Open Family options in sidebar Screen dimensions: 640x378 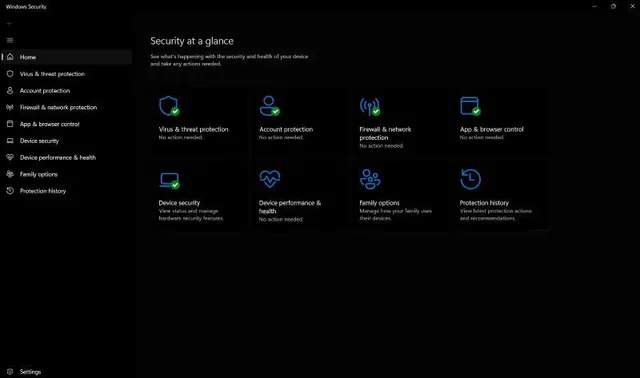tap(67, 174)
